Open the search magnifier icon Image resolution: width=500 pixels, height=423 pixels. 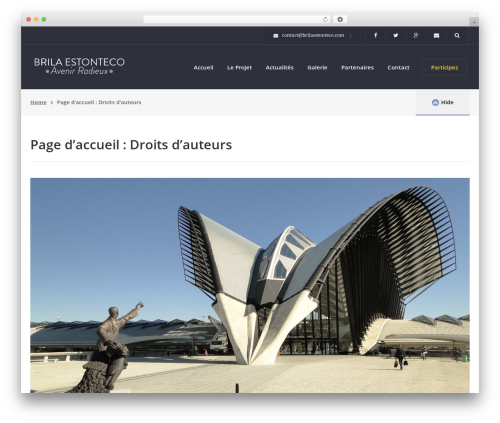457,35
